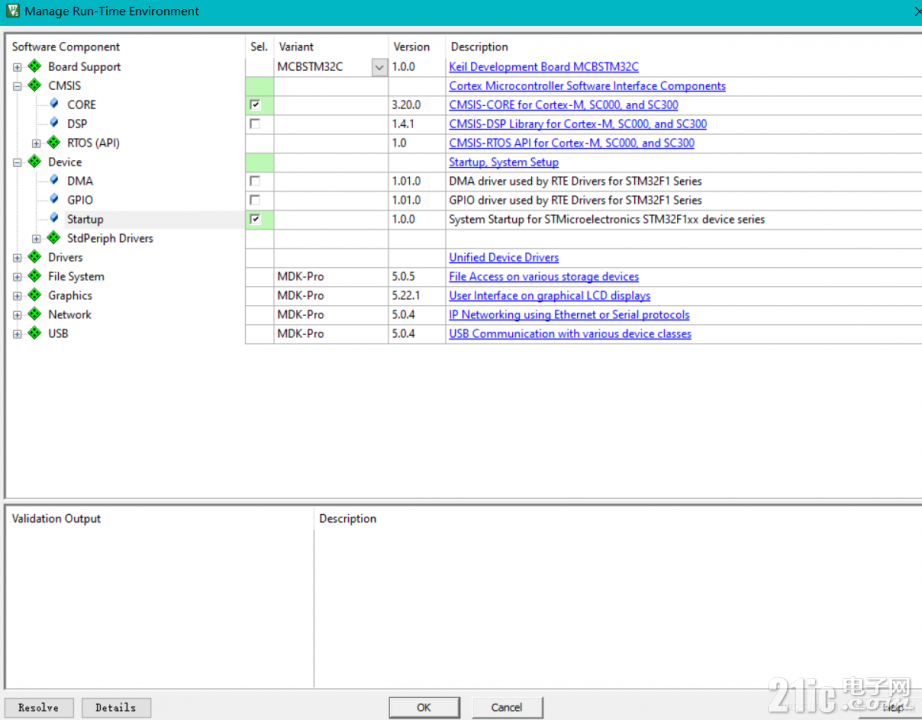Open User Interface on graphical LCD displays link
Viewport: 922px width, 720px height.
550,296
